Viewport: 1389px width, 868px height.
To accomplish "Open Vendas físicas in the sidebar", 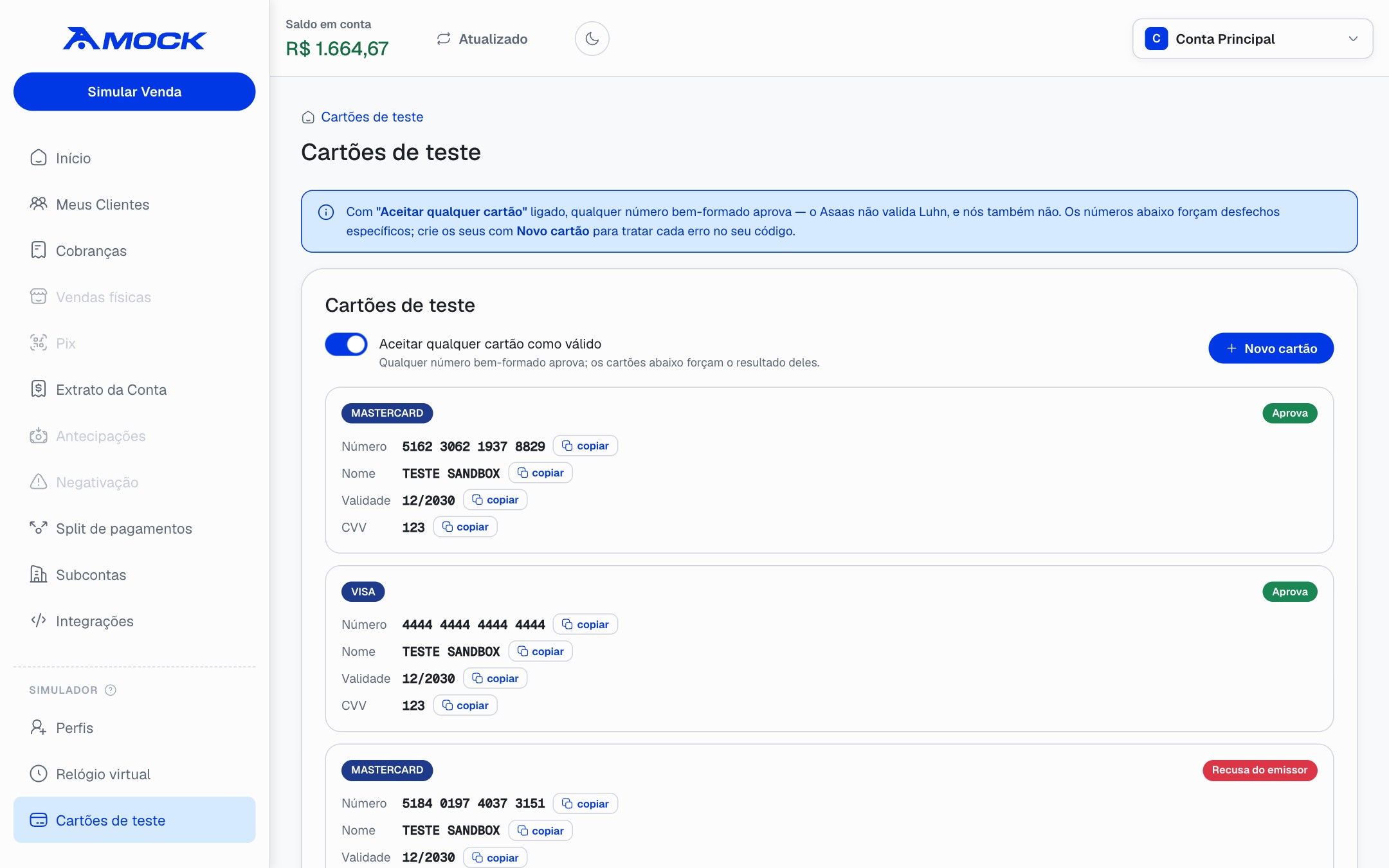I will 134,297.
